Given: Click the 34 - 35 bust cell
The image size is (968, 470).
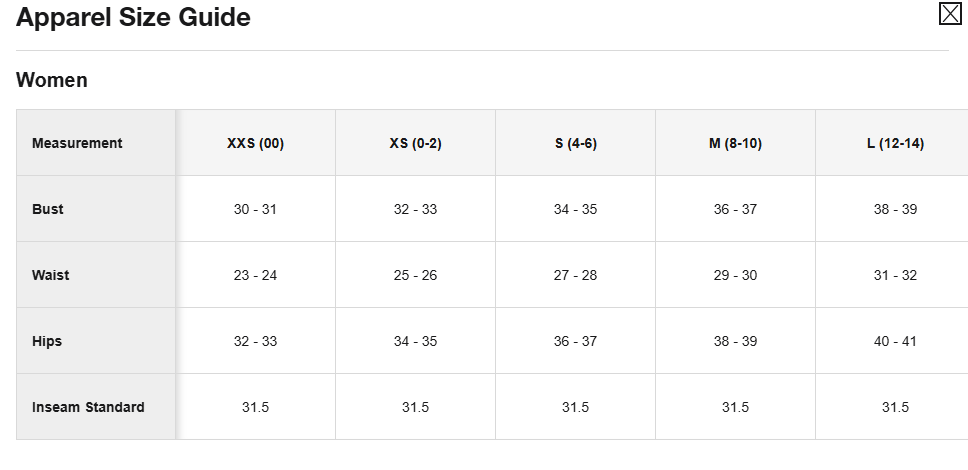Looking at the screenshot, I should point(575,209).
